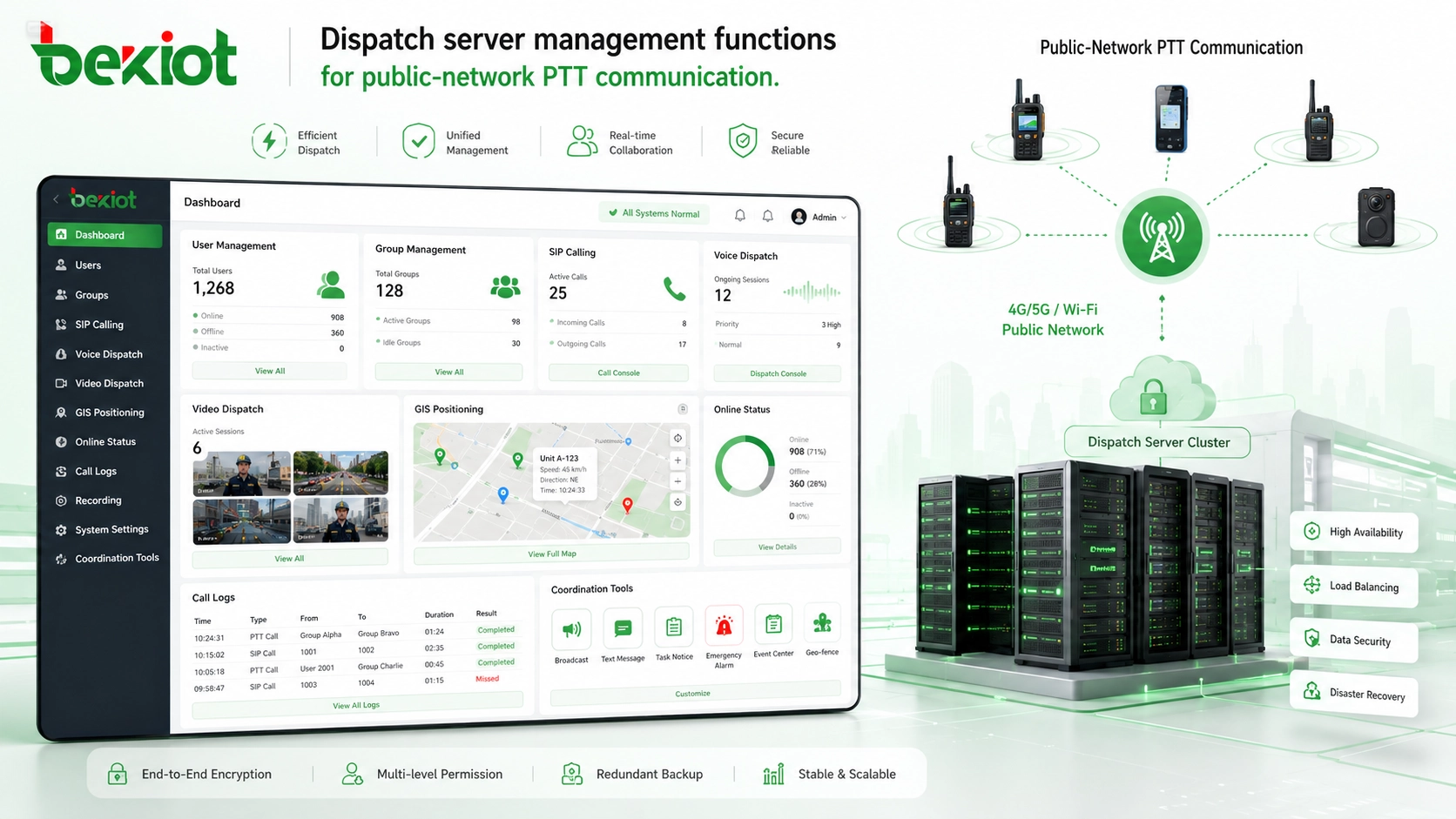
Task: Click the User Management person icon
Action: click(330, 285)
